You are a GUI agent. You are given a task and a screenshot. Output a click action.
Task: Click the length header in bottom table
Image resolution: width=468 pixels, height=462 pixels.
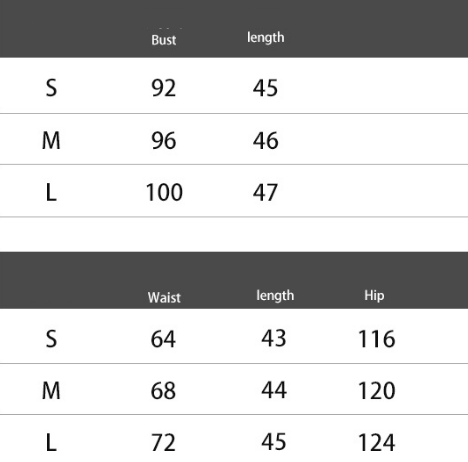[275, 295]
